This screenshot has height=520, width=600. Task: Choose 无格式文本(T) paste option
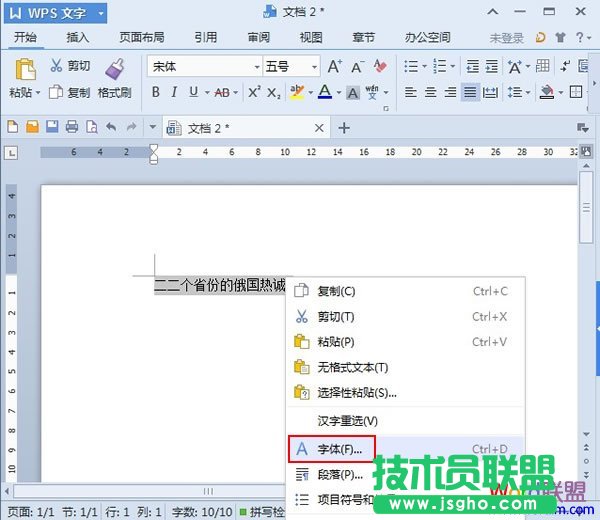(x=406, y=367)
